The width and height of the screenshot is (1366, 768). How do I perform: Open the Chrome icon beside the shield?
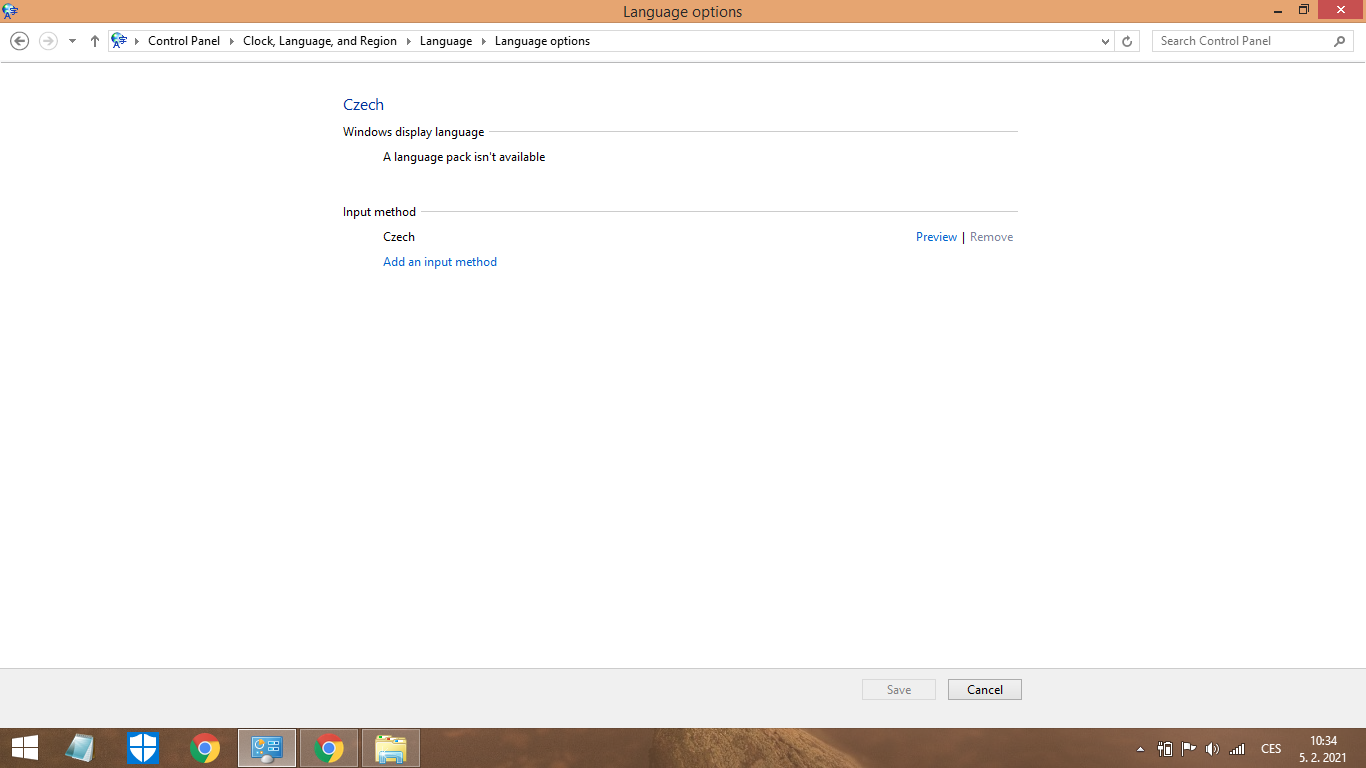(x=205, y=748)
